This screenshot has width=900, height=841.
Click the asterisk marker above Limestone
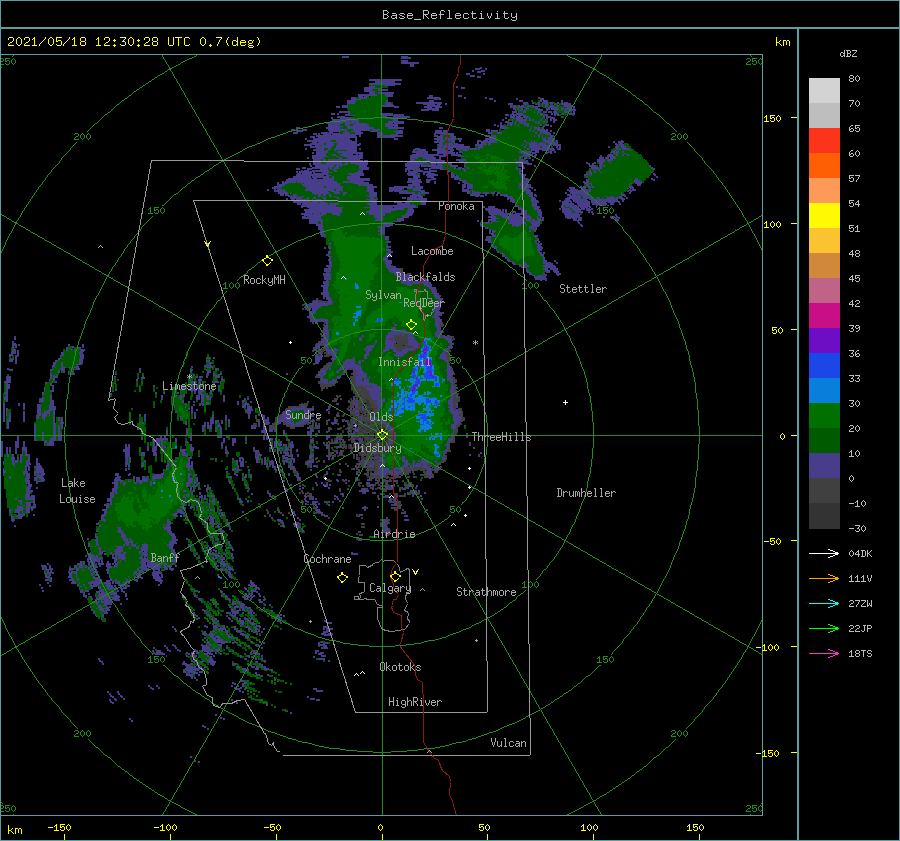189,377
